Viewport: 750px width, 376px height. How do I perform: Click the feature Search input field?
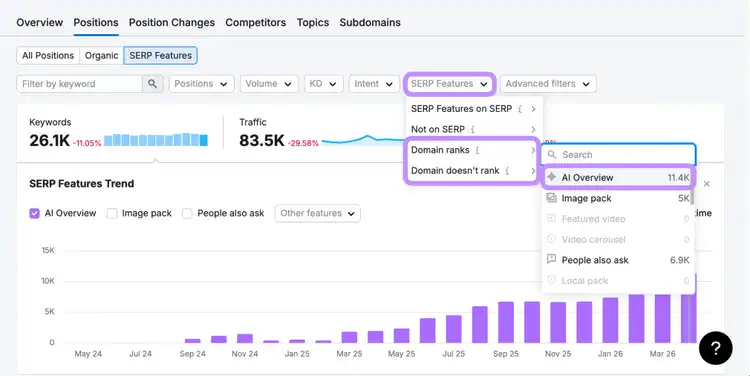click(618, 155)
